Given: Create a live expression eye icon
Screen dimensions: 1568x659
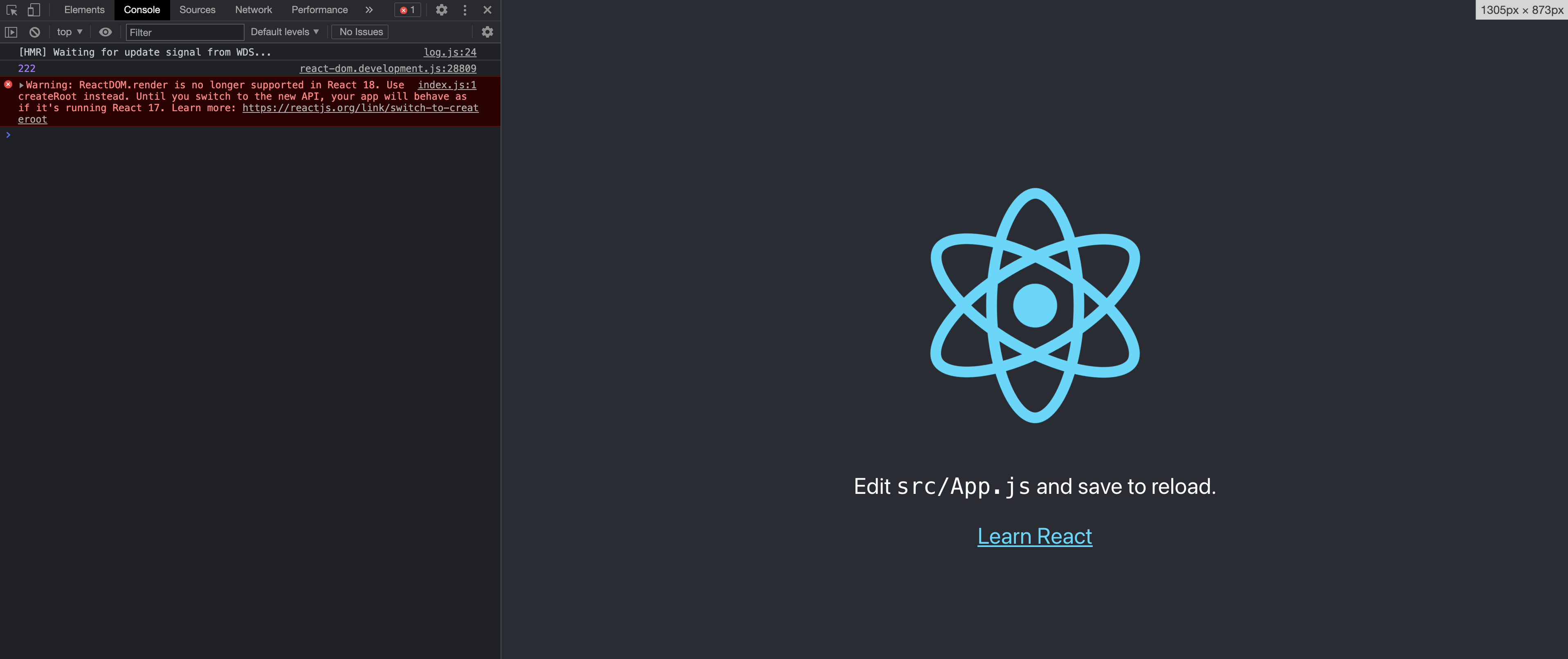Looking at the screenshot, I should [x=105, y=31].
